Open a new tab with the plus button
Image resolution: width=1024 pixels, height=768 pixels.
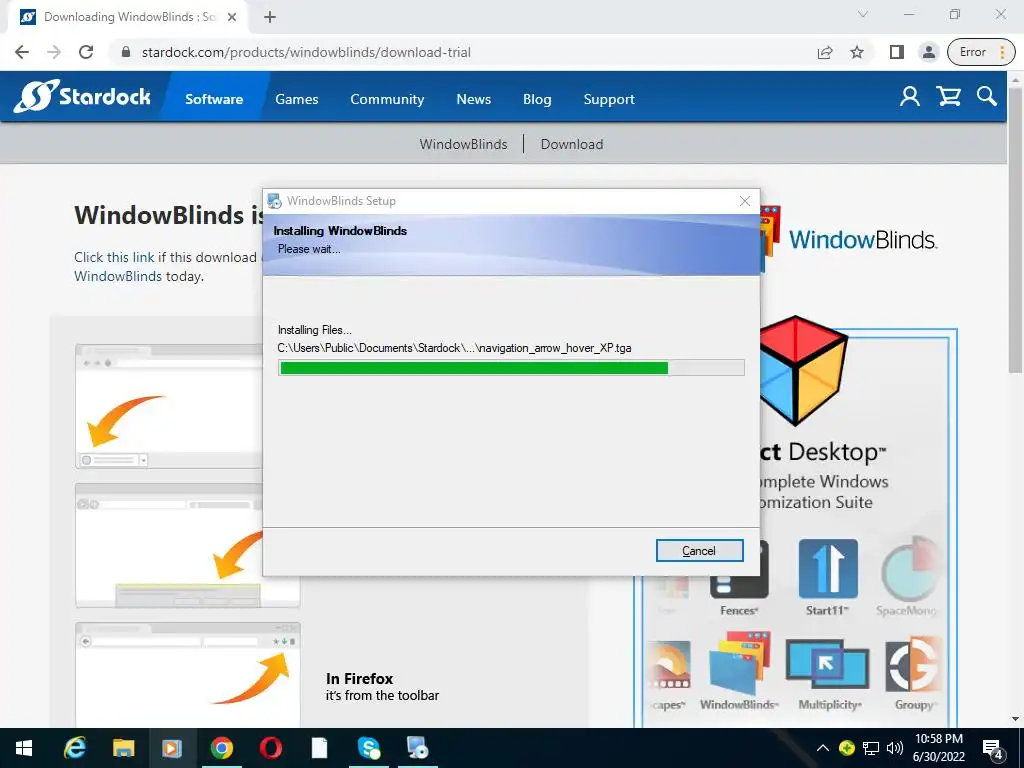coord(270,17)
